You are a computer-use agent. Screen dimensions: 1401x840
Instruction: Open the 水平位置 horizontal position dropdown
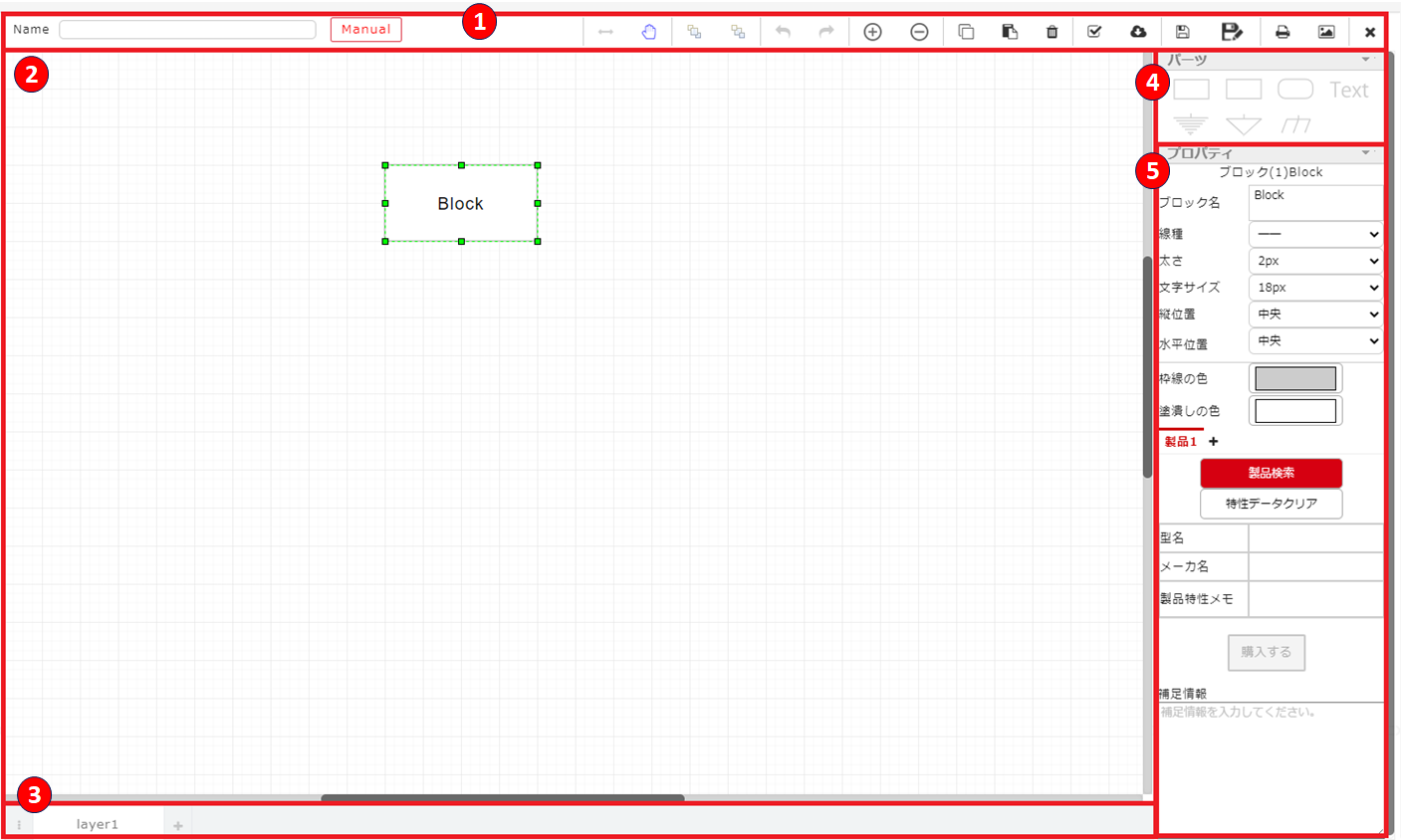(1315, 341)
